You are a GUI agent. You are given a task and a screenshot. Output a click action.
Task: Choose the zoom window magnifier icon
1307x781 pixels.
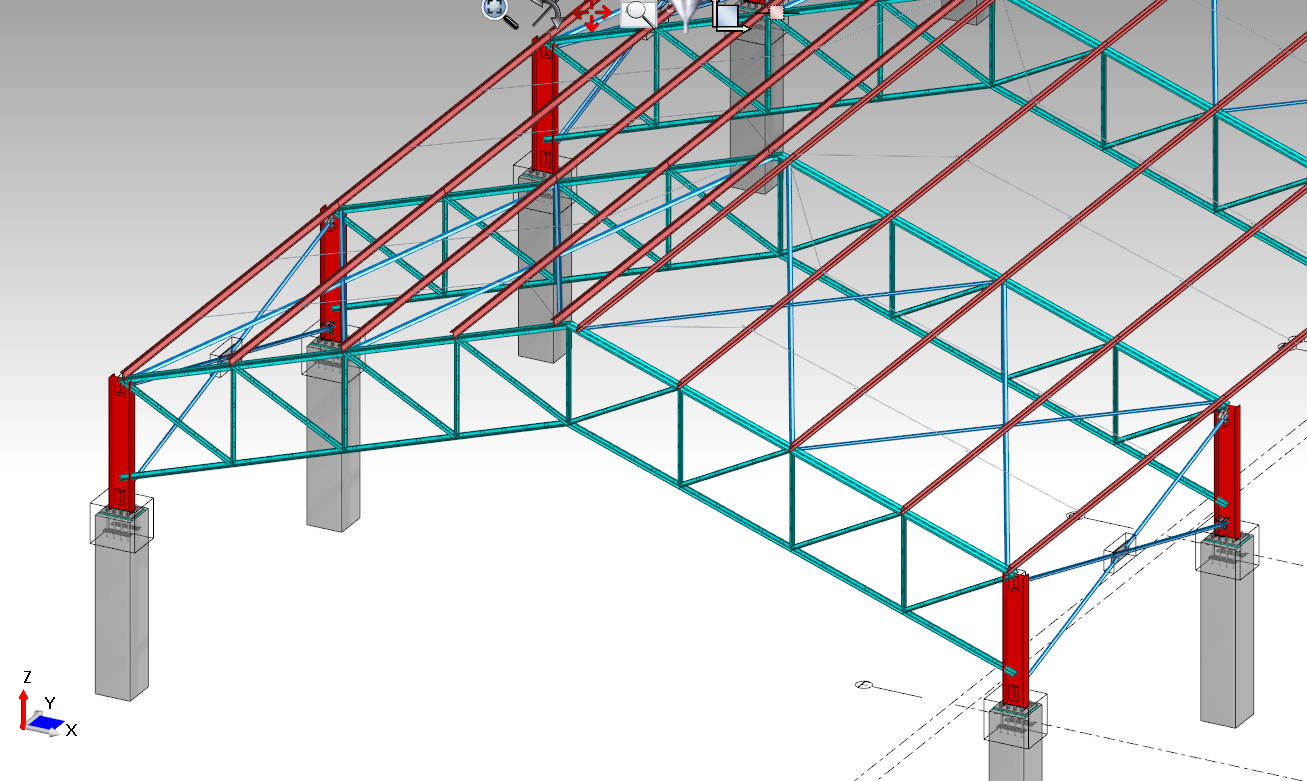click(638, 14)
